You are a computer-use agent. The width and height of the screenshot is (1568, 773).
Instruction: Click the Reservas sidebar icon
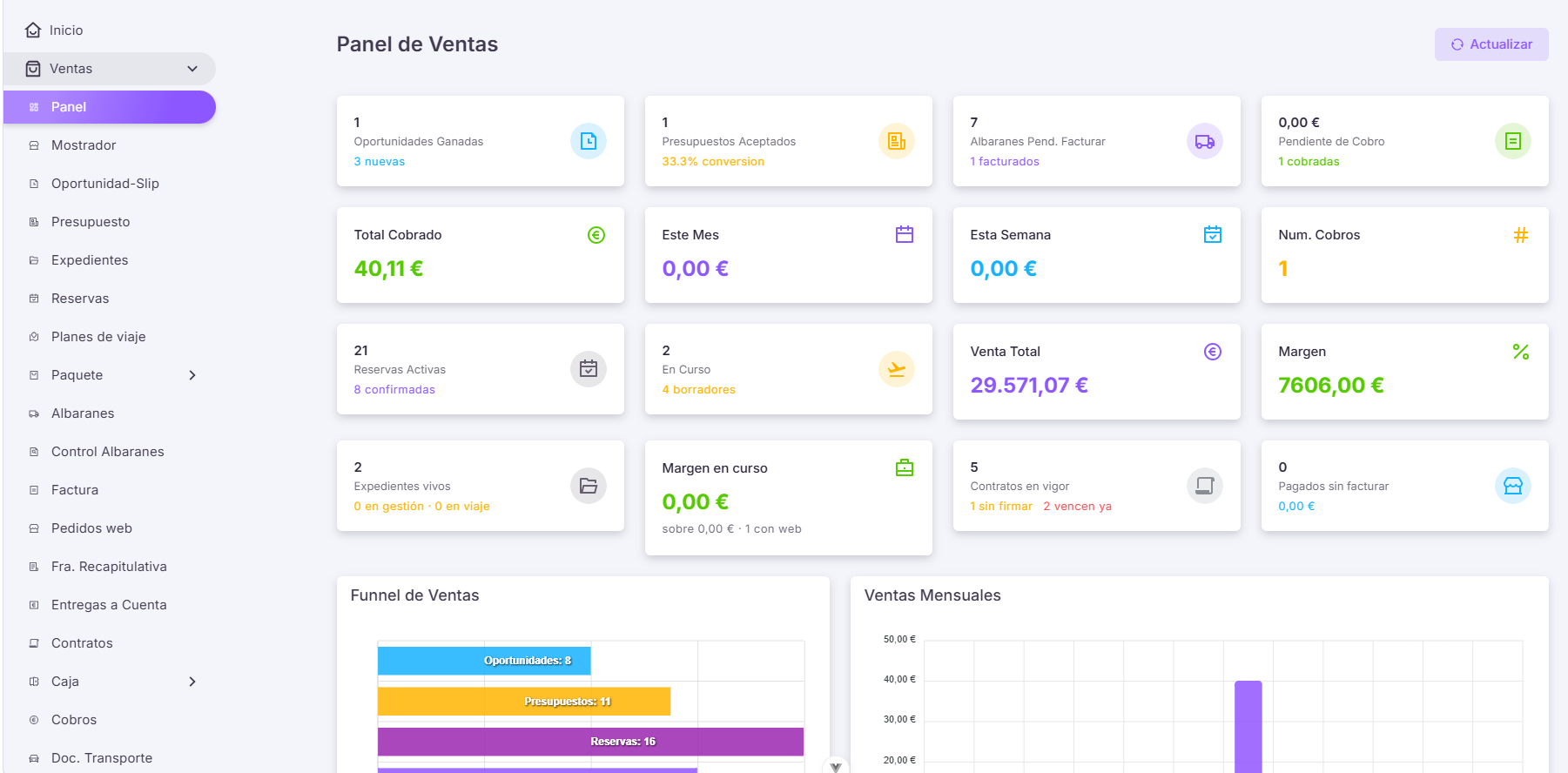[34, 299]
